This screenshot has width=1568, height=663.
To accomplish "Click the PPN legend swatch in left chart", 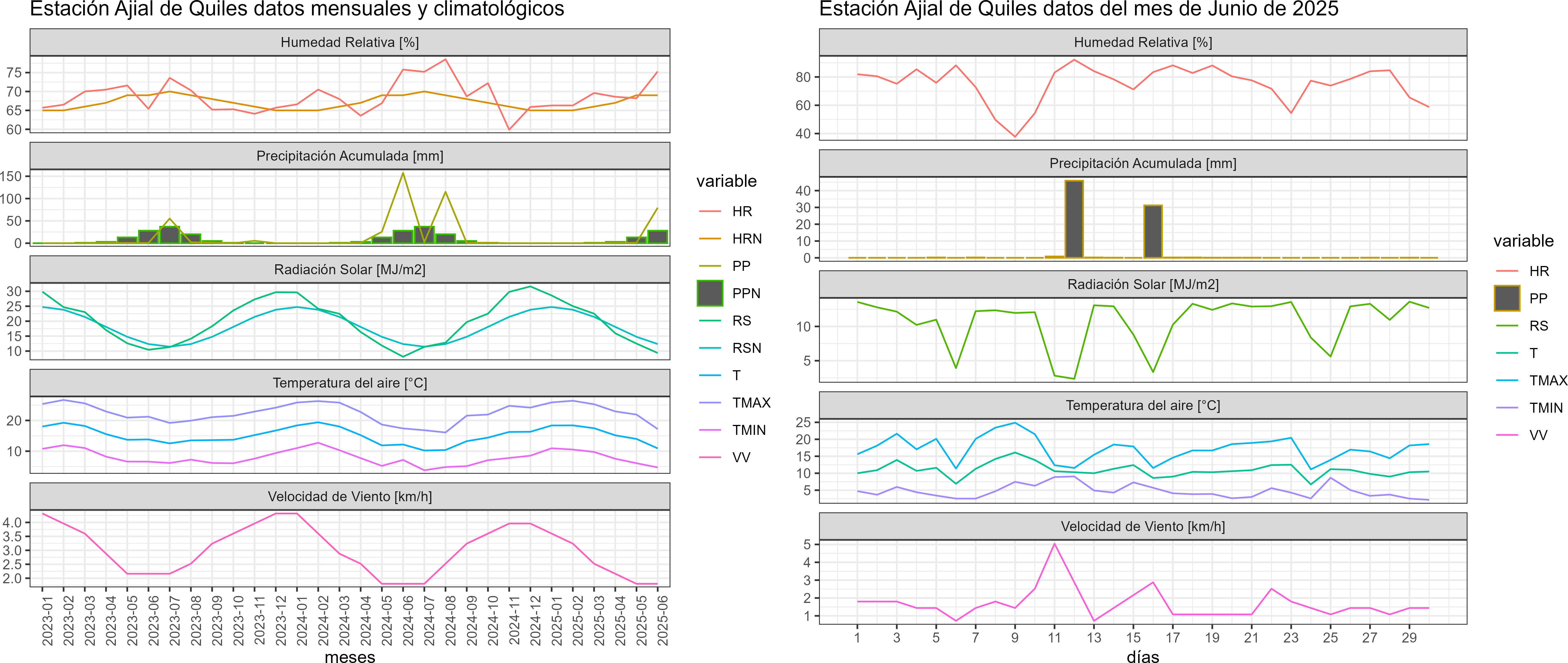I will click(710, 293).
